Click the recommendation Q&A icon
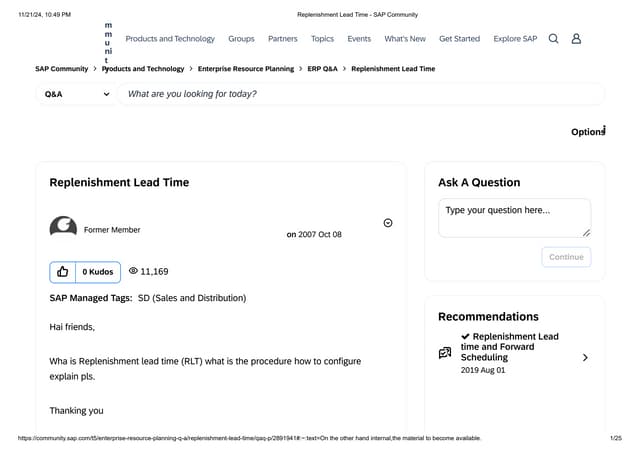 click(445, 353)
